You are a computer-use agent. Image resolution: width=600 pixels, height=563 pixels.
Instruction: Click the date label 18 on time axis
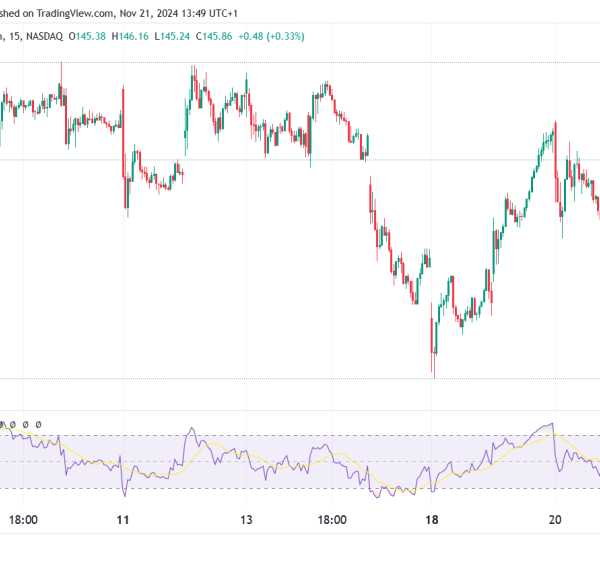click(x=432, y=520)
